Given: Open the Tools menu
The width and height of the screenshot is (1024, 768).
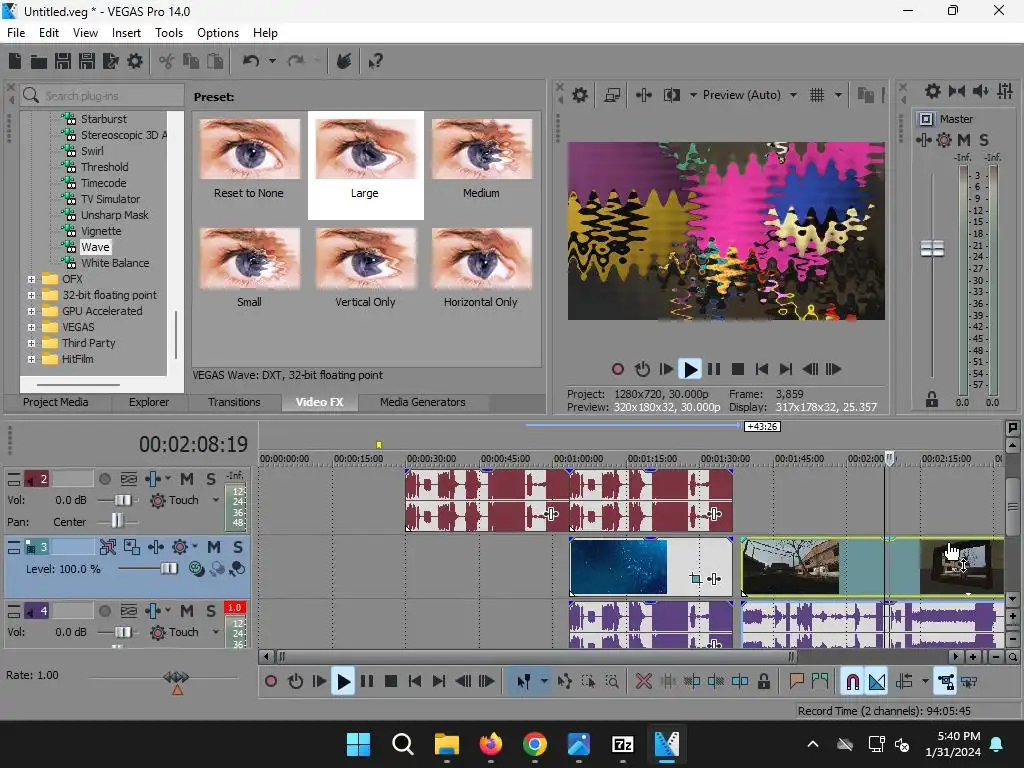Looking at the screenshot, I should pos(168,33).
